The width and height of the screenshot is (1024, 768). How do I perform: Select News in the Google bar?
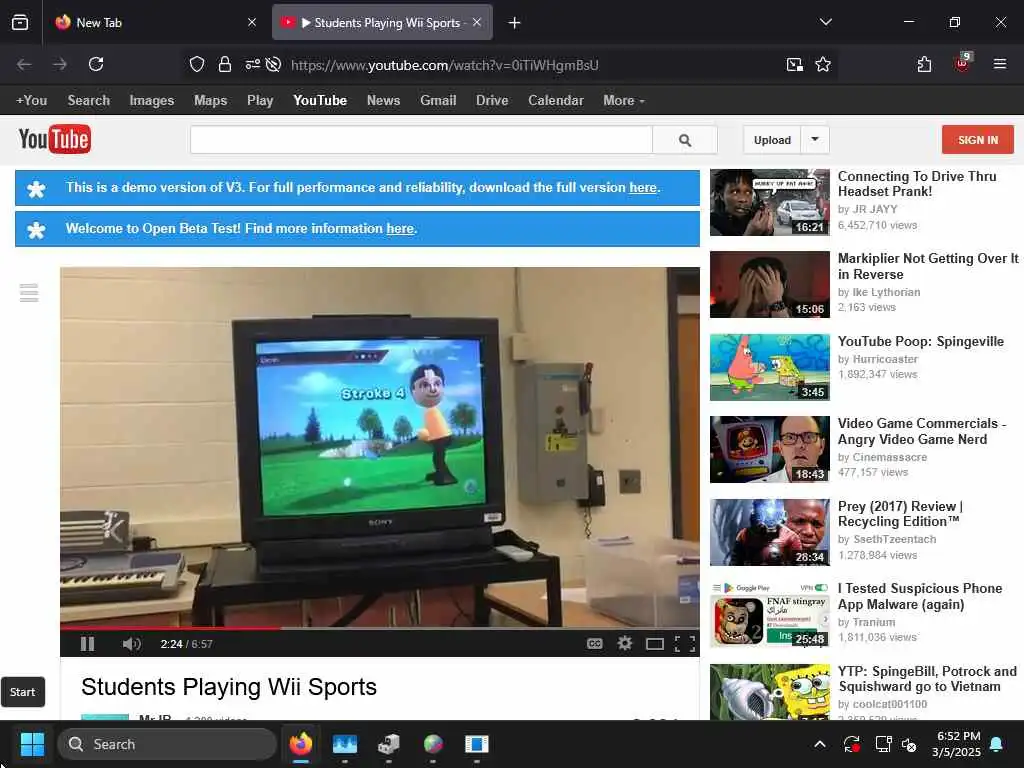[383, 101]
